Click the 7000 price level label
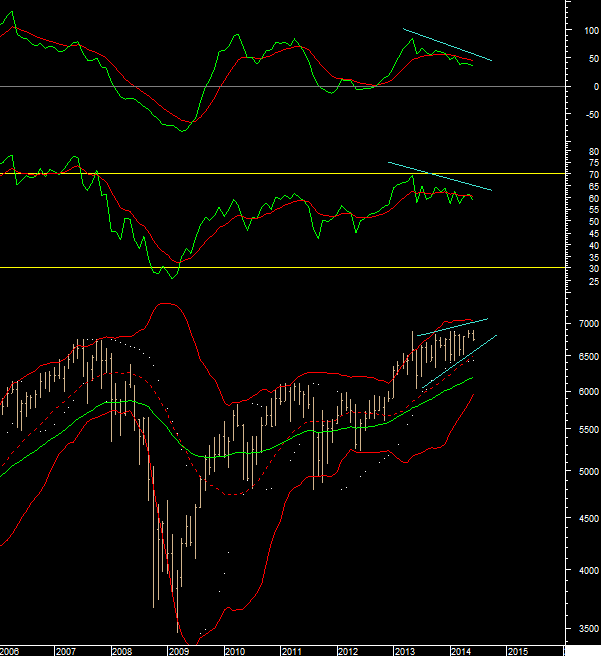The height and width of the screenshot is (656, 601). [x=589, y=323]
